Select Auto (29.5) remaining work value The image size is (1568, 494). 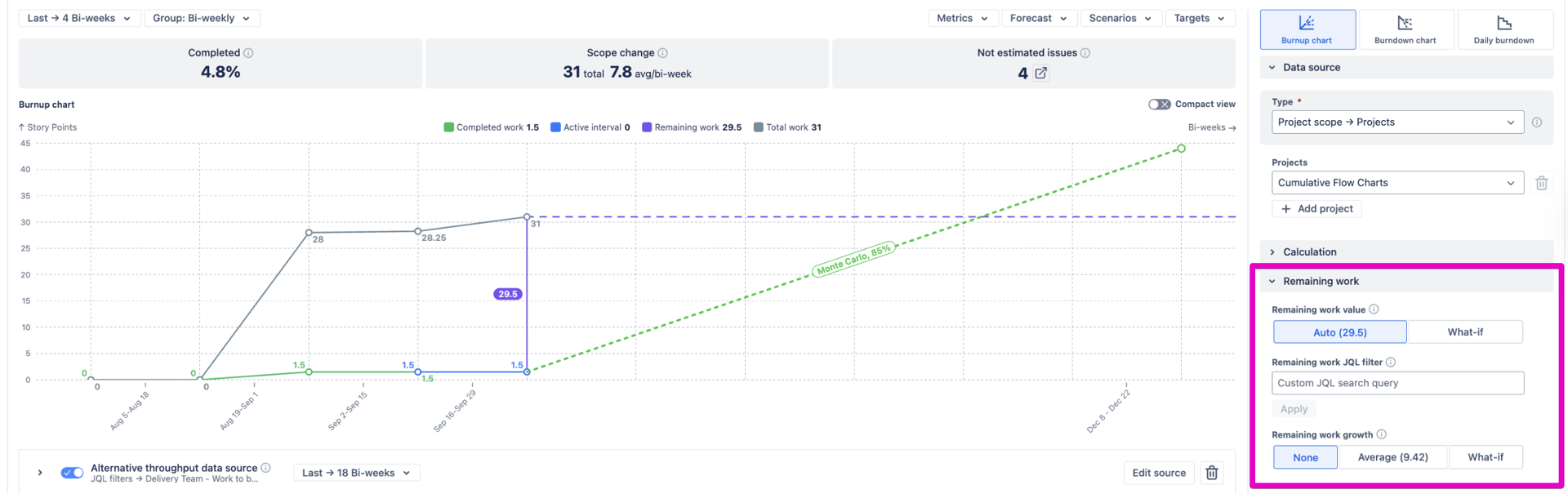1339,332
